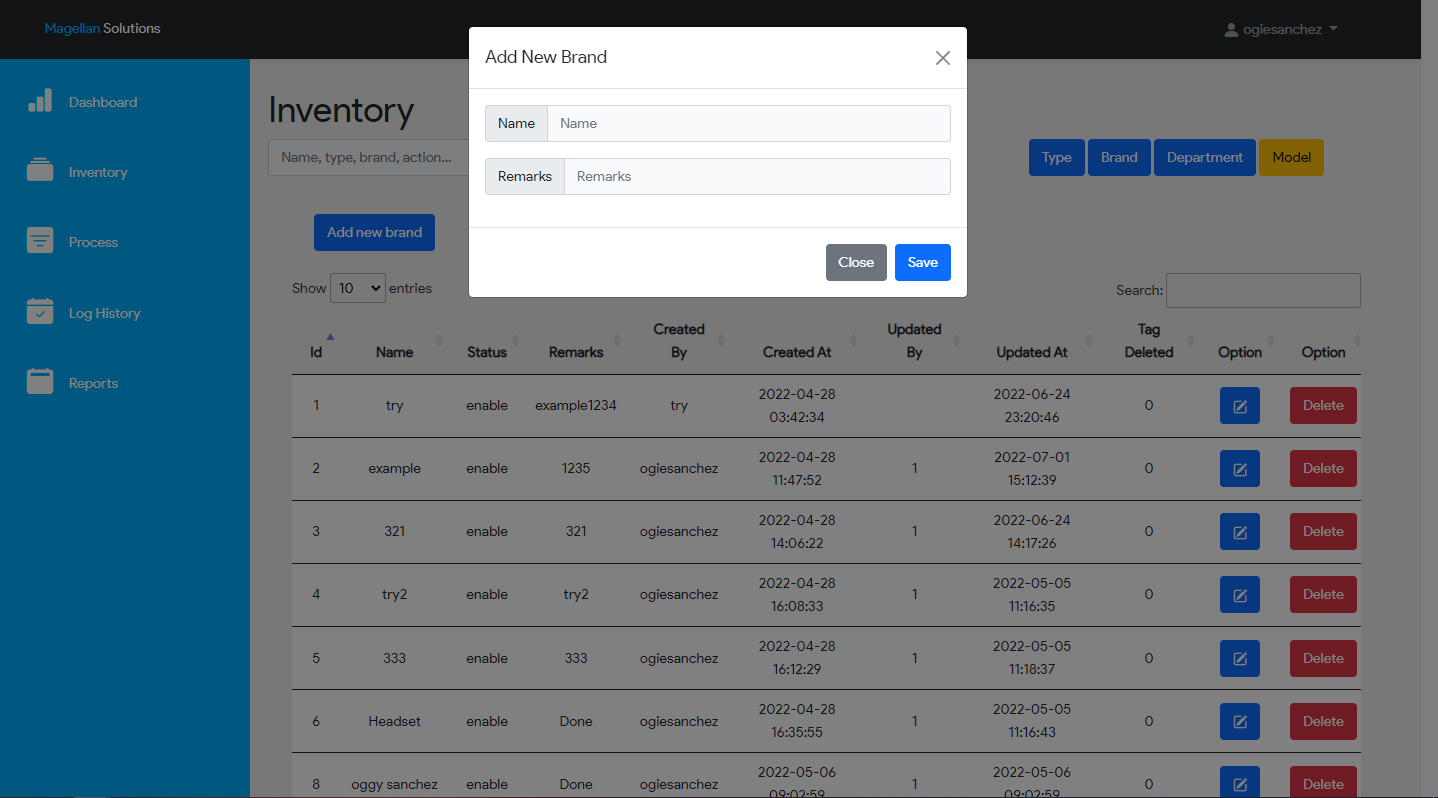Click the edit pencil icon for the try brand
The image size is (1438, 798).
coord(1239,405)
